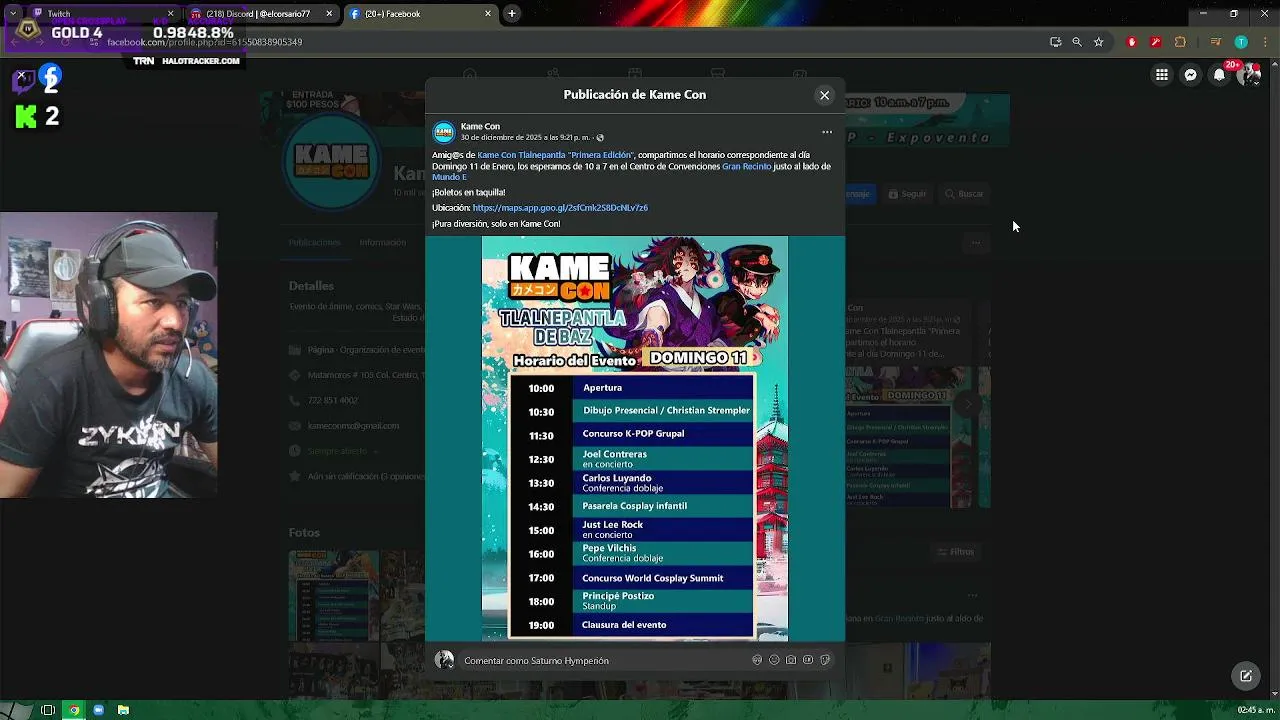
Task: Click the background post schedule thumbnail
Action: 908,436
